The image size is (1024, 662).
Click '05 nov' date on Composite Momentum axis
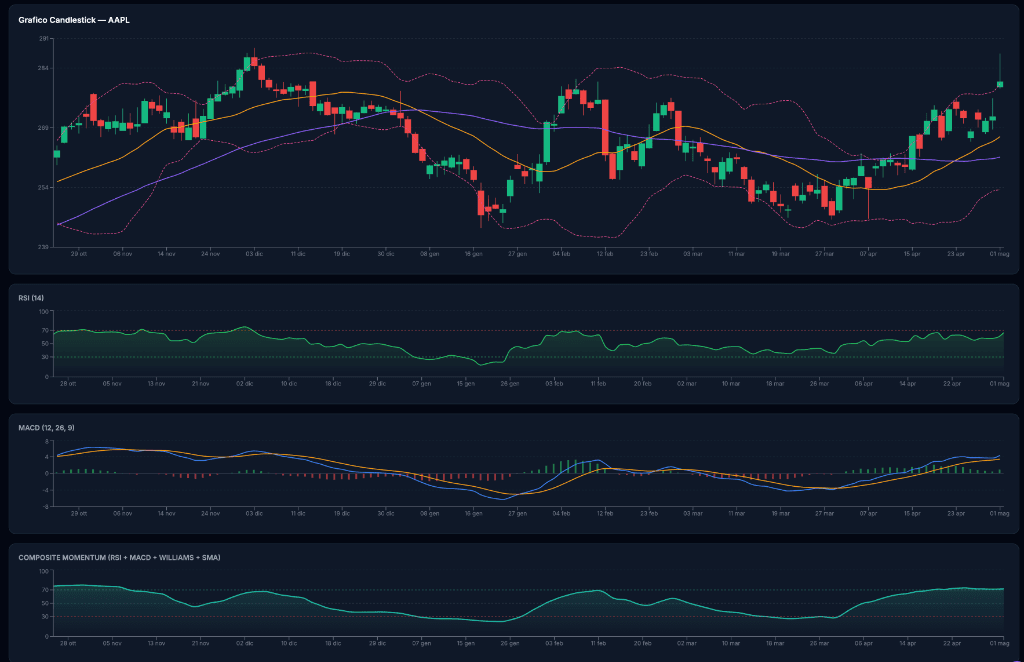[x=112, y=644]
